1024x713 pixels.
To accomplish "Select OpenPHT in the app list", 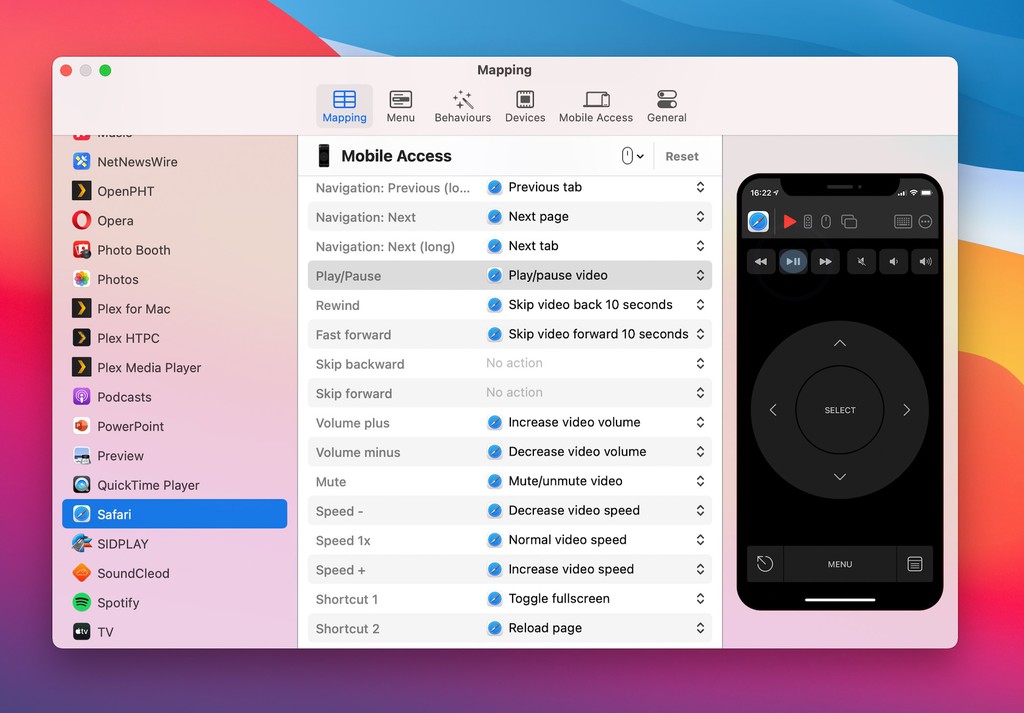I will coord(174,191).
